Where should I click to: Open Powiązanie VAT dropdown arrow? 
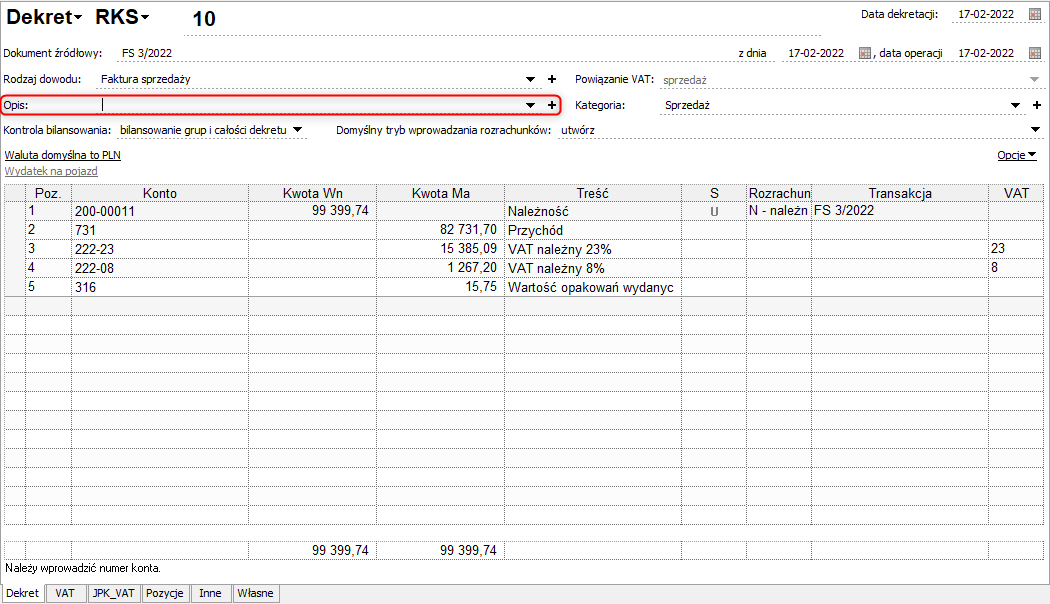(1035, 80)
